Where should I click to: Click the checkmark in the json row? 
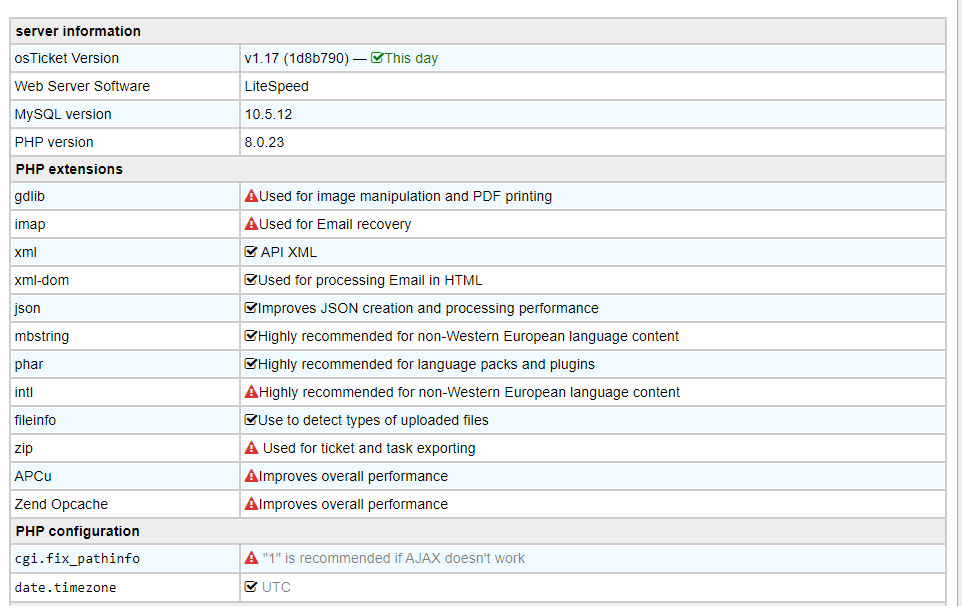pyautogui.click(x=251, y=308)
